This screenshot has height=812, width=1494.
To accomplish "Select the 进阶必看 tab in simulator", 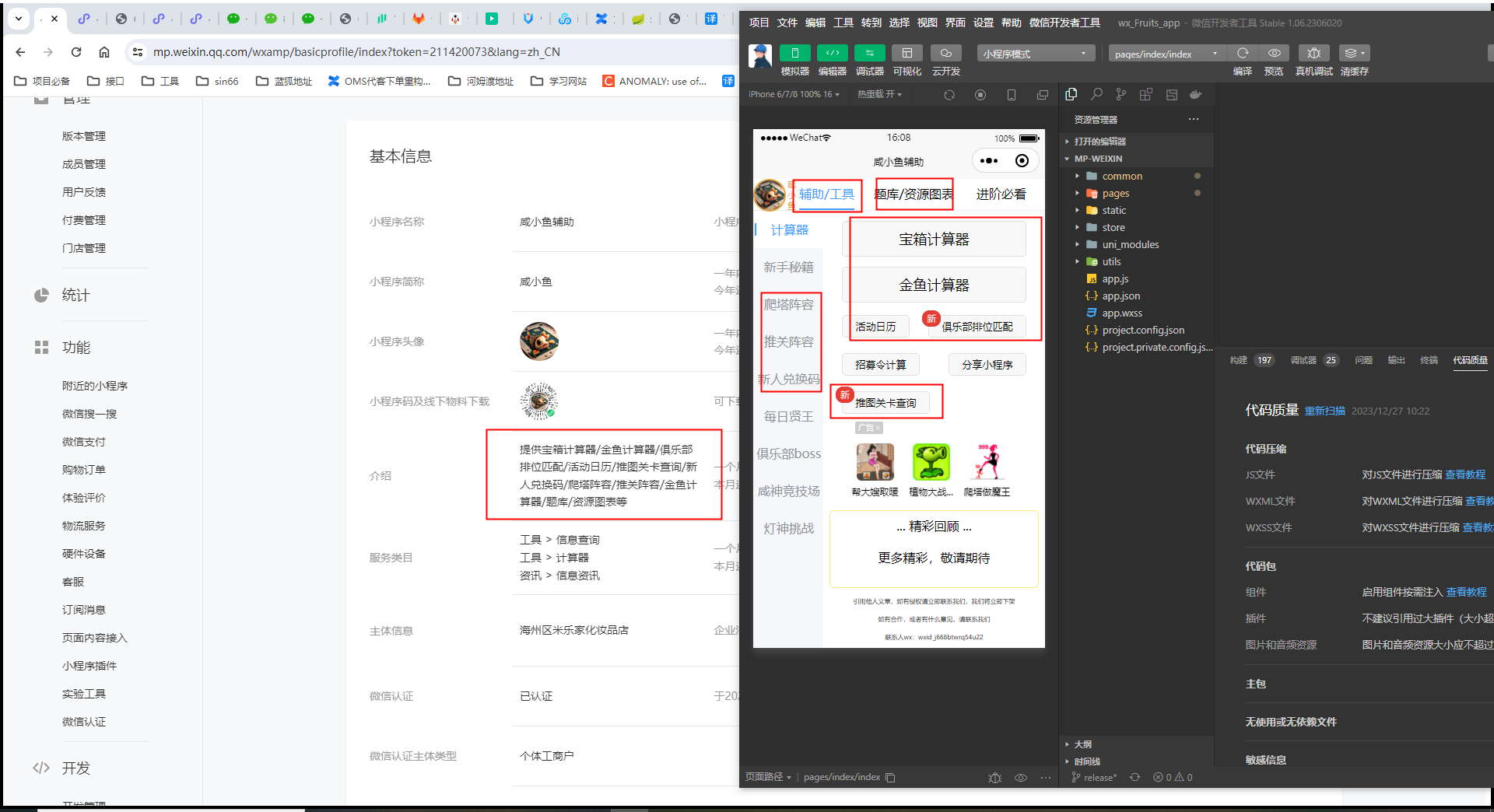I will click(x=1001, y=194).
